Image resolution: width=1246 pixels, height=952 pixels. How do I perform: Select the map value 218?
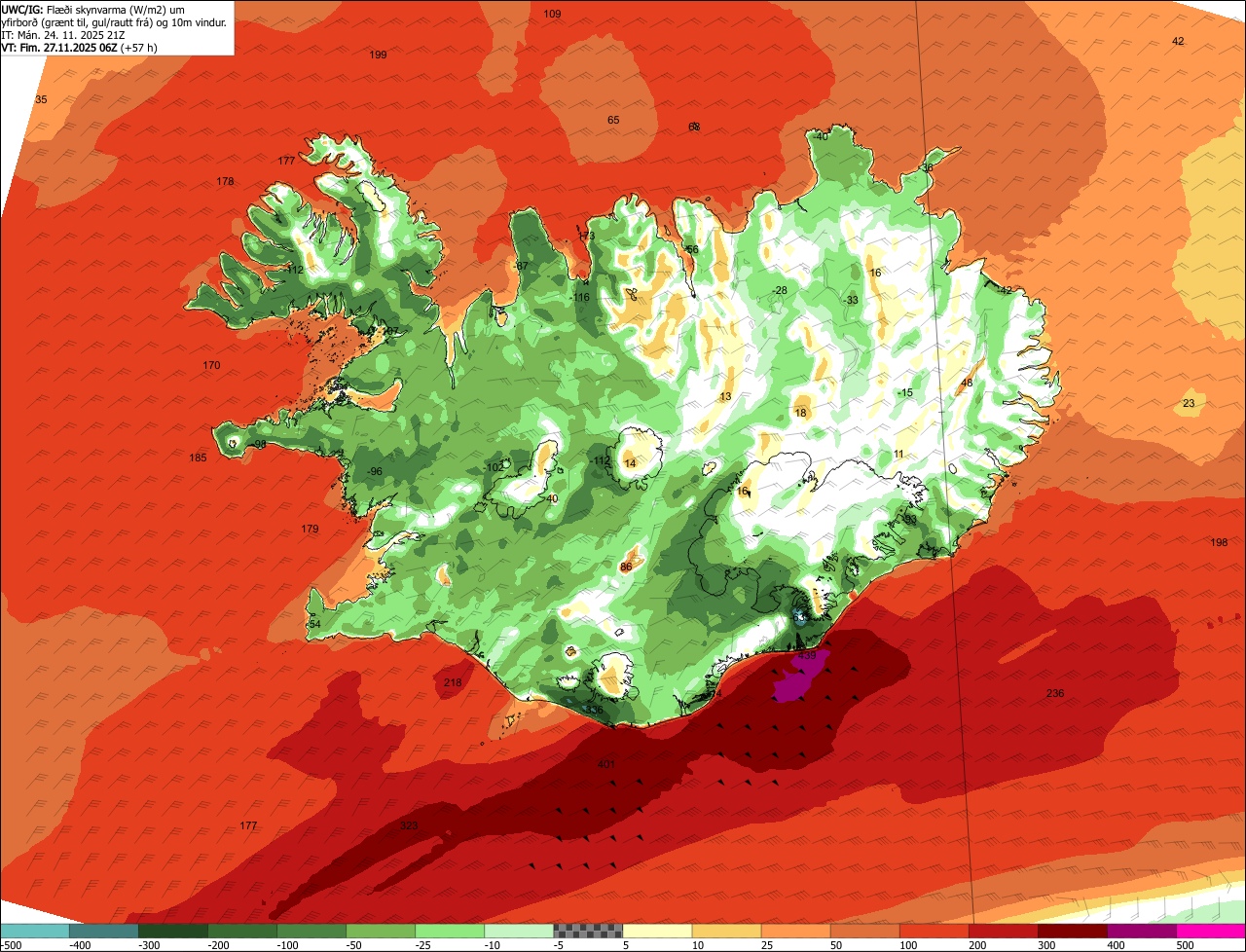(453, 682)
